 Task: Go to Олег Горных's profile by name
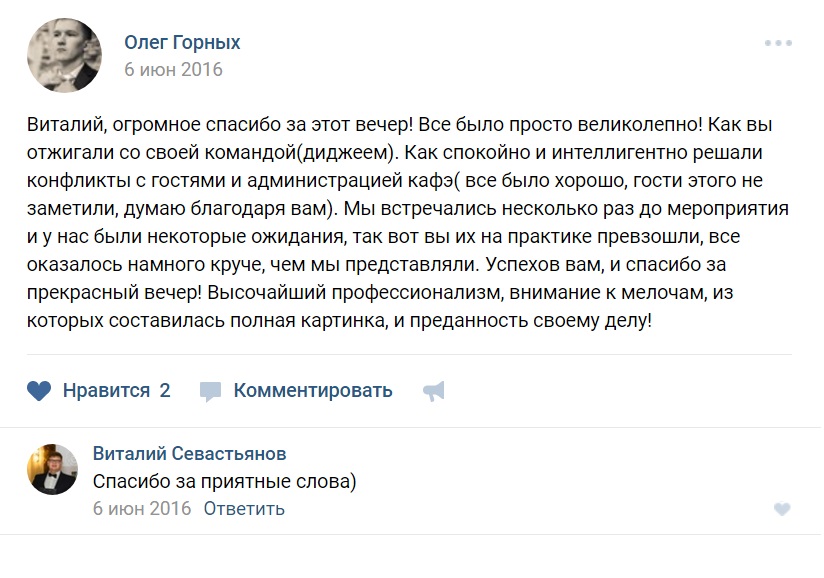[x=182, y=43]
